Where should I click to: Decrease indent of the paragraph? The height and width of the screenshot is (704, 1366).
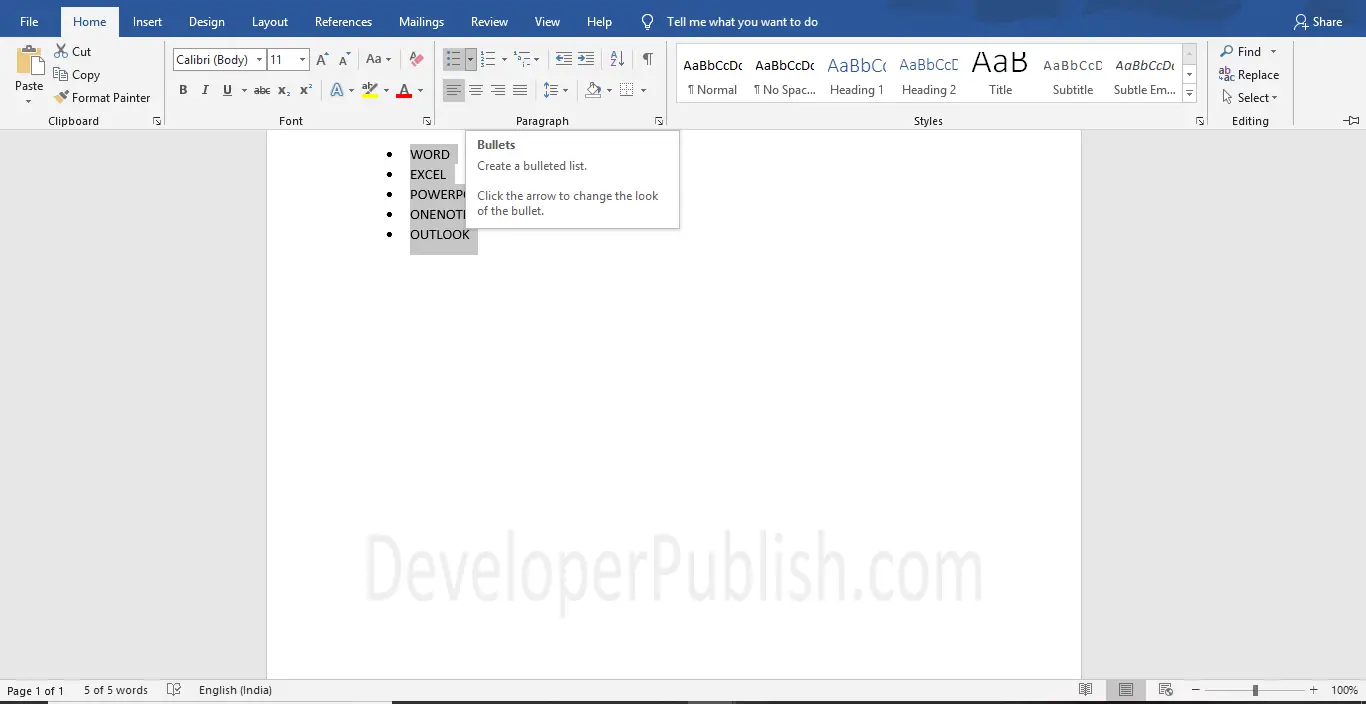point(564,60)
